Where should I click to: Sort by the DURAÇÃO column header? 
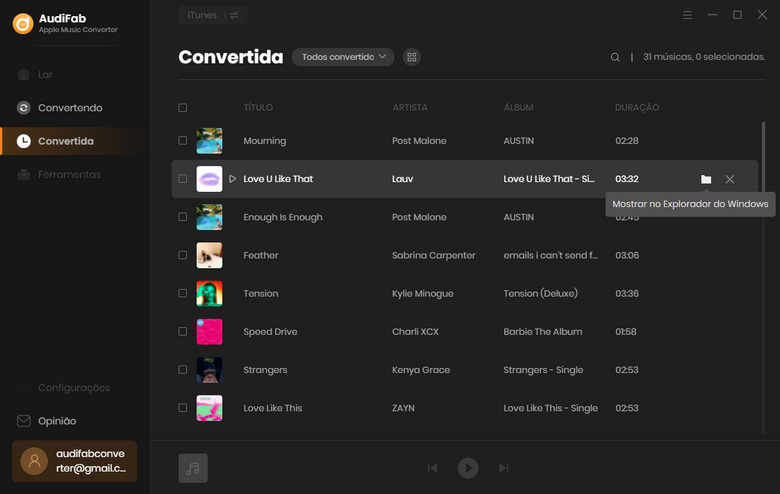tap(637, 107)
